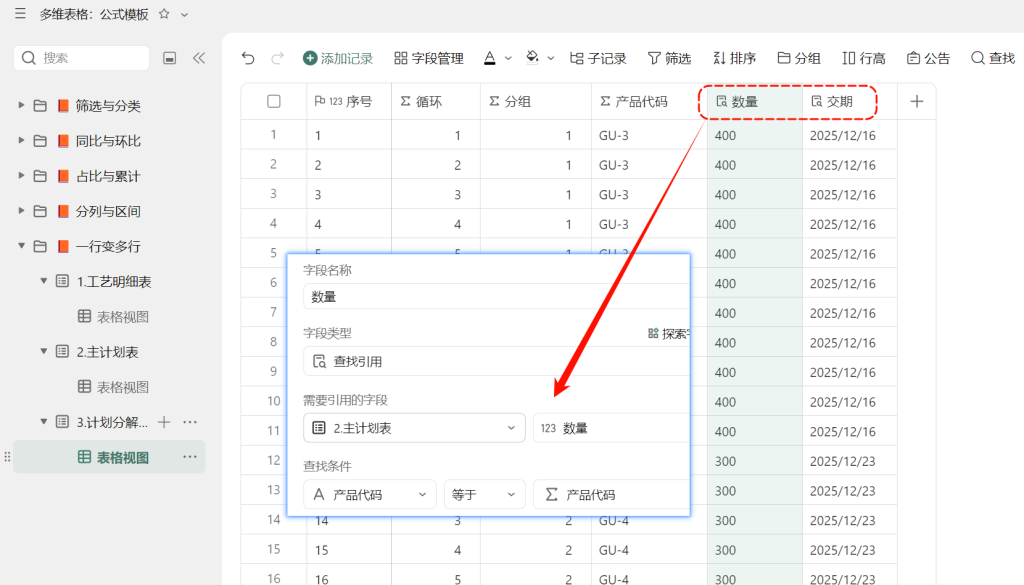Click the collapse-all icon beside search box
The image size is (1024, 585).
tap(170, 58)
